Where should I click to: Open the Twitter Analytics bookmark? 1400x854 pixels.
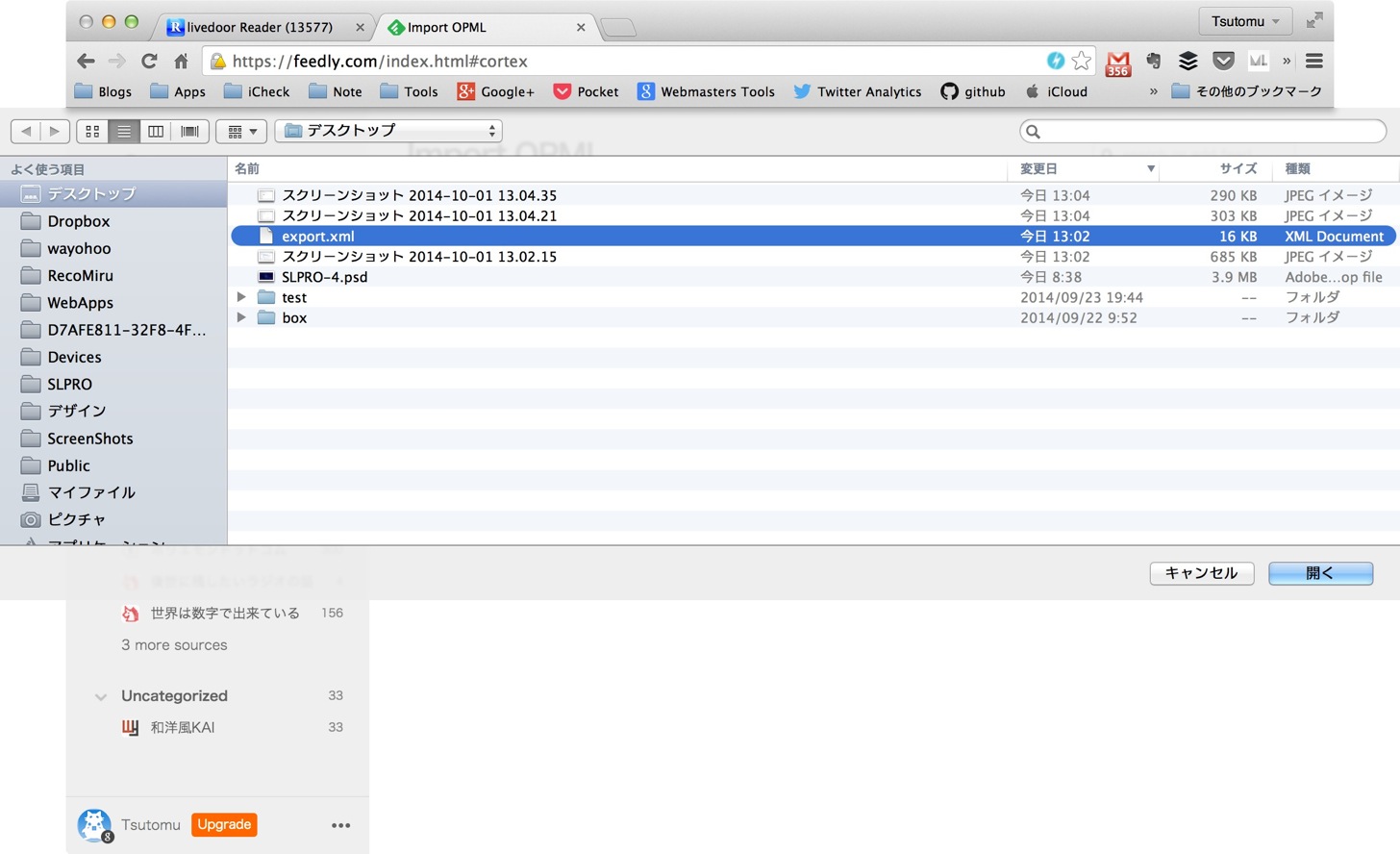857,91
